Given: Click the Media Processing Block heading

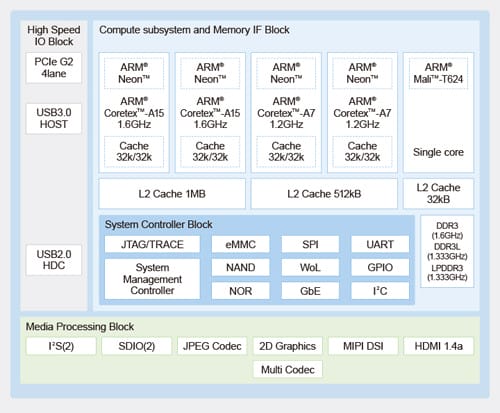Looking at the screenshot, I should coord(80,326).
